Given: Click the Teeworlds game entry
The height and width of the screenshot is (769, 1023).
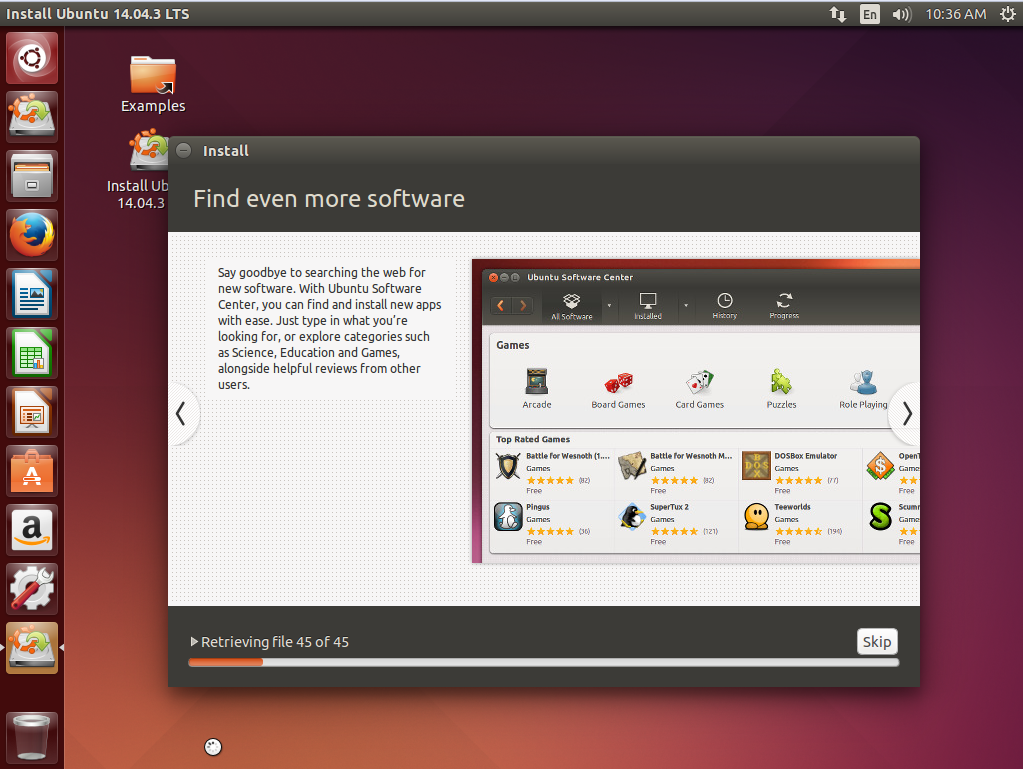Looking at the screenshot, I should (x=800, y=524).
